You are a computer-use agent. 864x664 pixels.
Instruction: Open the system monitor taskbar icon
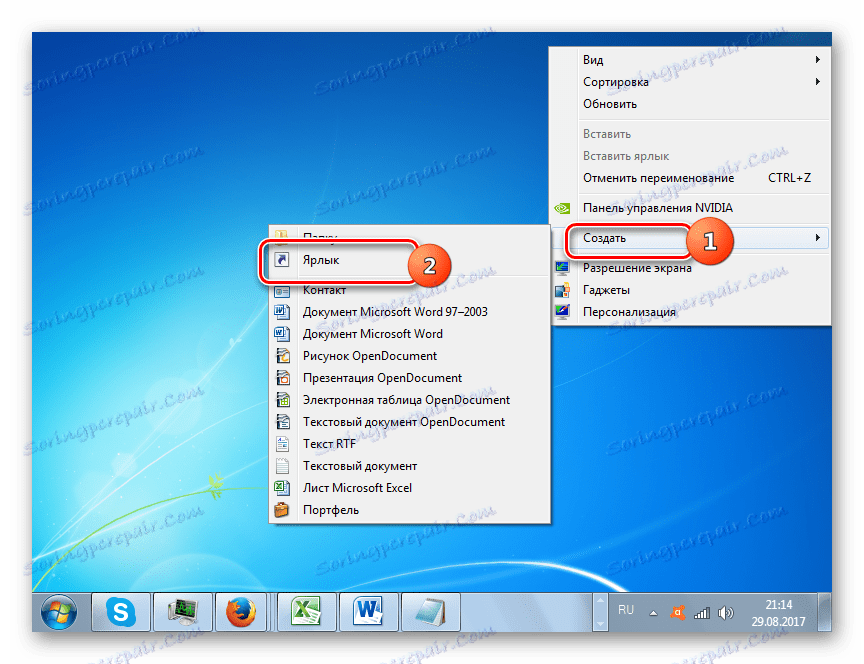pos(182,612)
